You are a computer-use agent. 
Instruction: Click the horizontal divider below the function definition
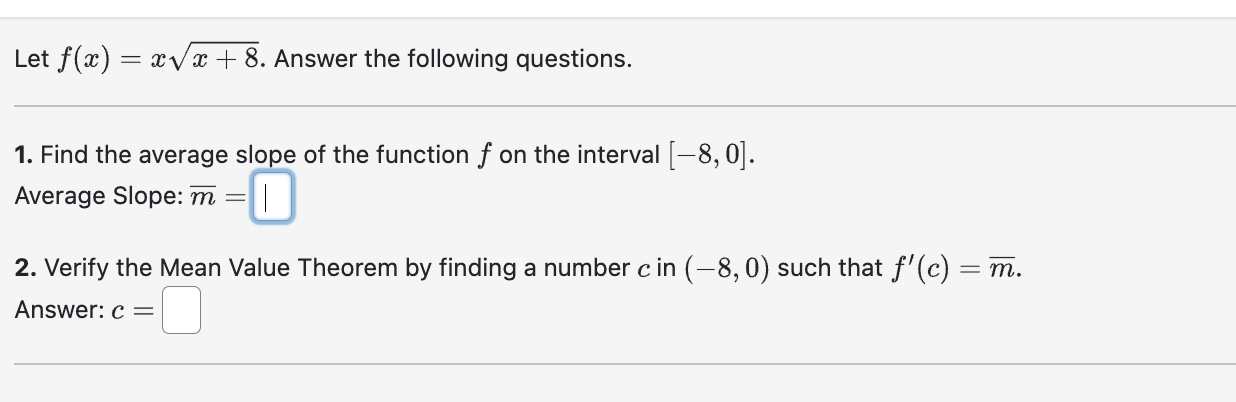(x=618, y=106)
